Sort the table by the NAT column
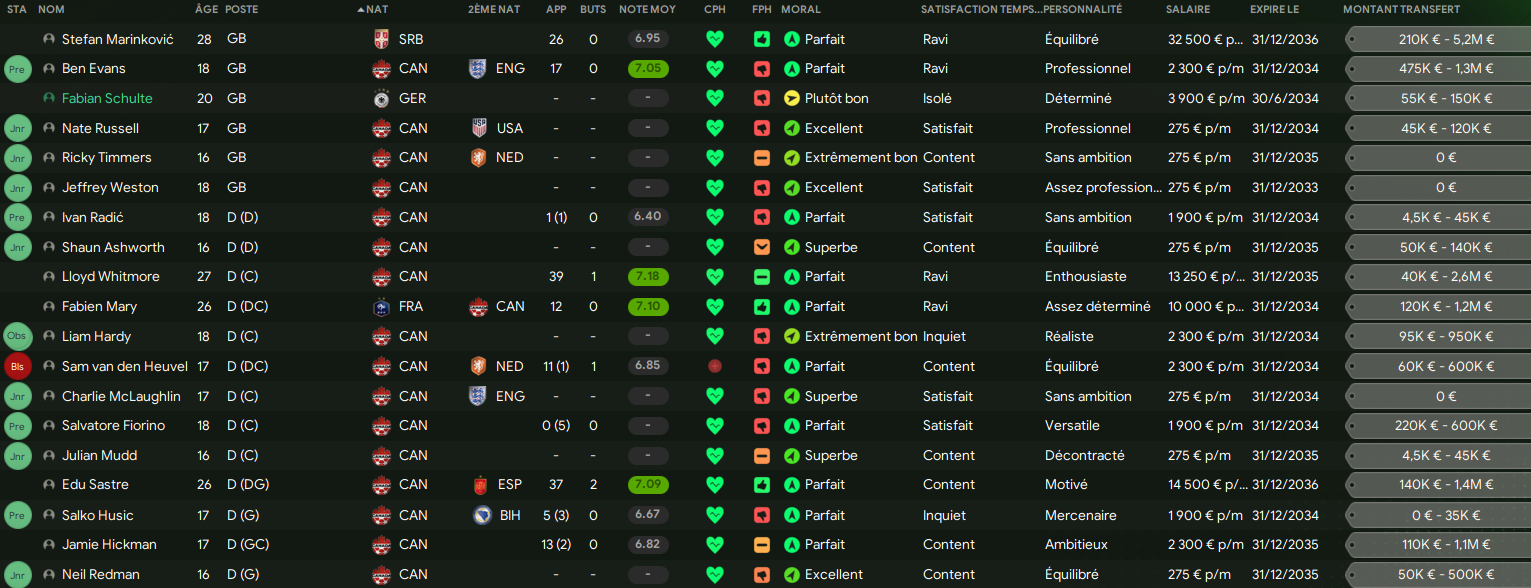The image size is (1531, 588). [x=376, y=9]
